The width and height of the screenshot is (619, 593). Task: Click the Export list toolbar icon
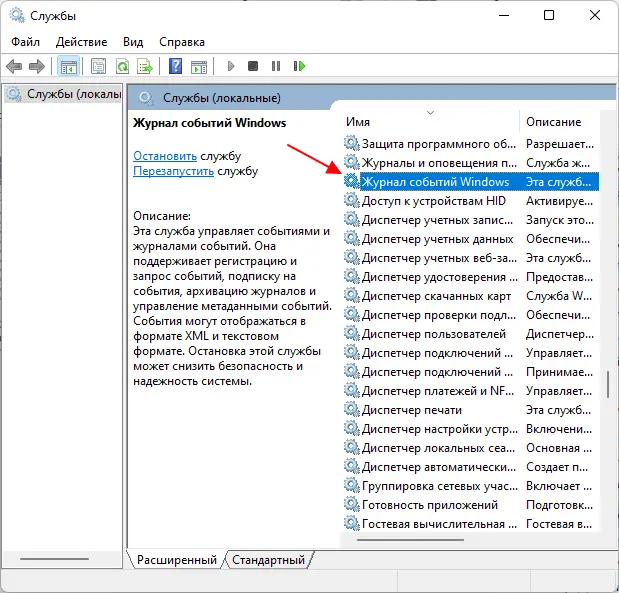click(x=144, y=66)
